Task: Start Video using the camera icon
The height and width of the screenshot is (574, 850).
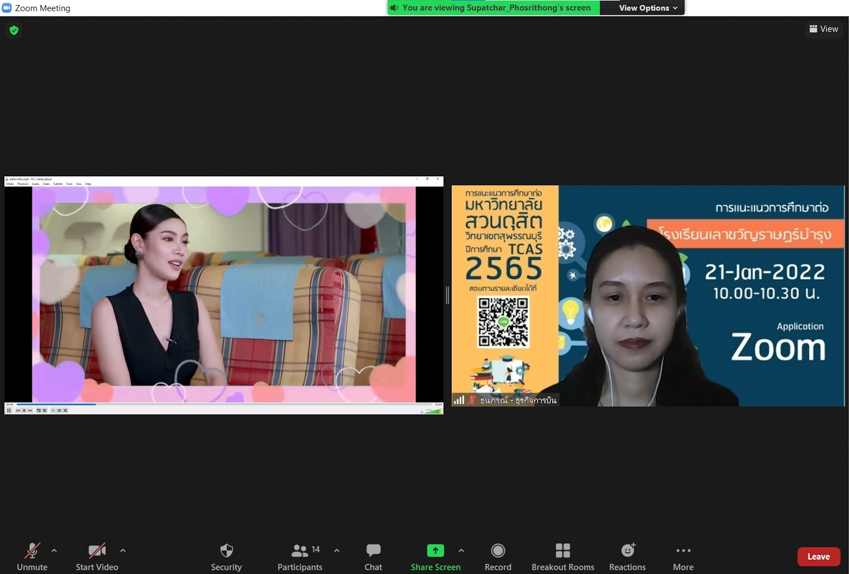Action: tap(97, 557)
